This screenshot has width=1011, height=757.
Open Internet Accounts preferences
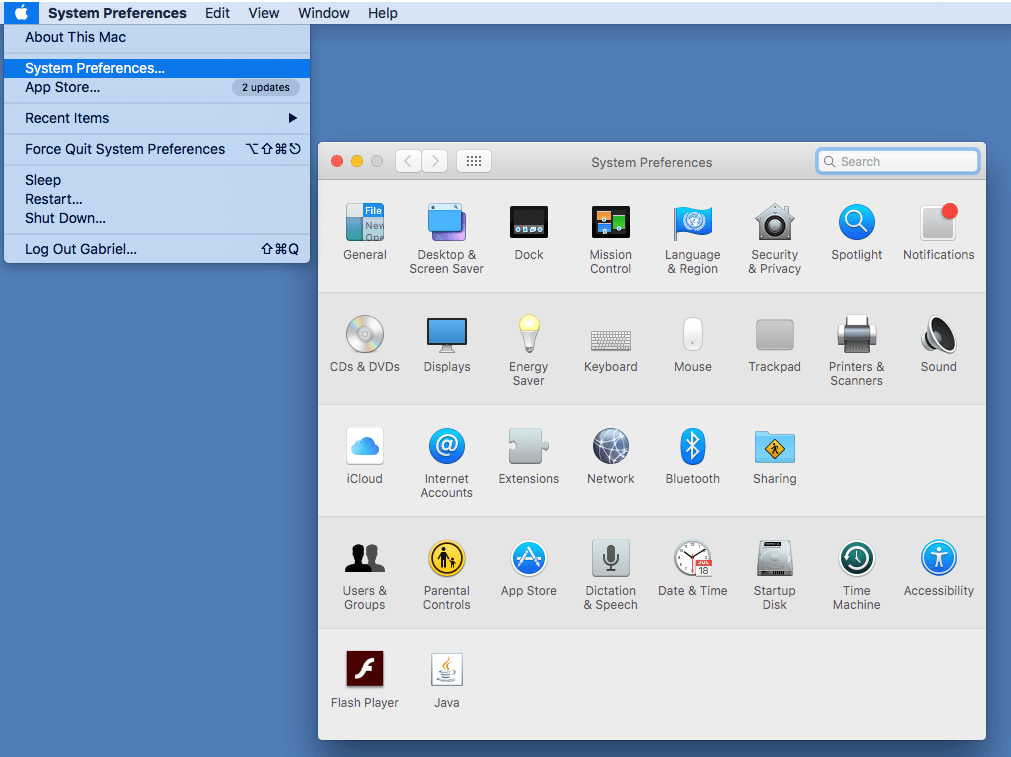(x=447, y=462)
